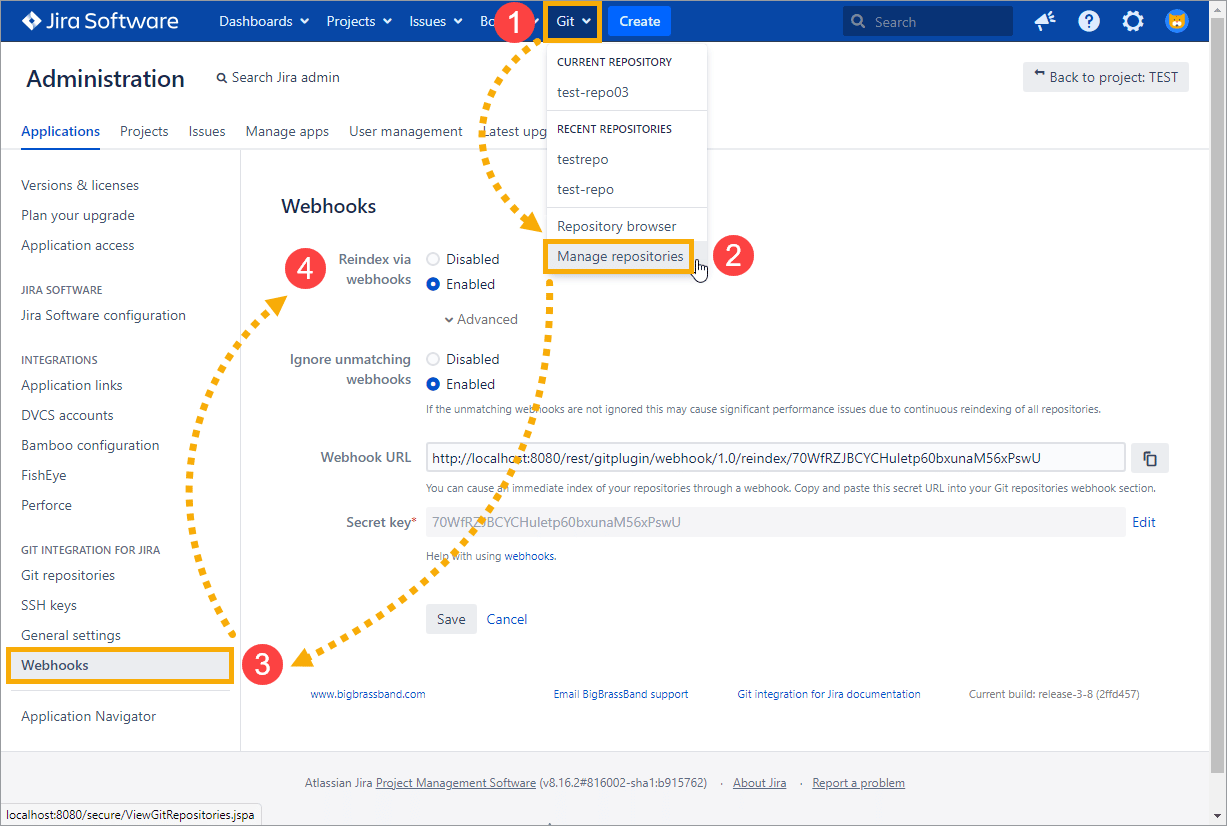Viewport: 1227px width, 826px height.
Task: Open the Dashboards dropdown menu
Action: (263, 21)
